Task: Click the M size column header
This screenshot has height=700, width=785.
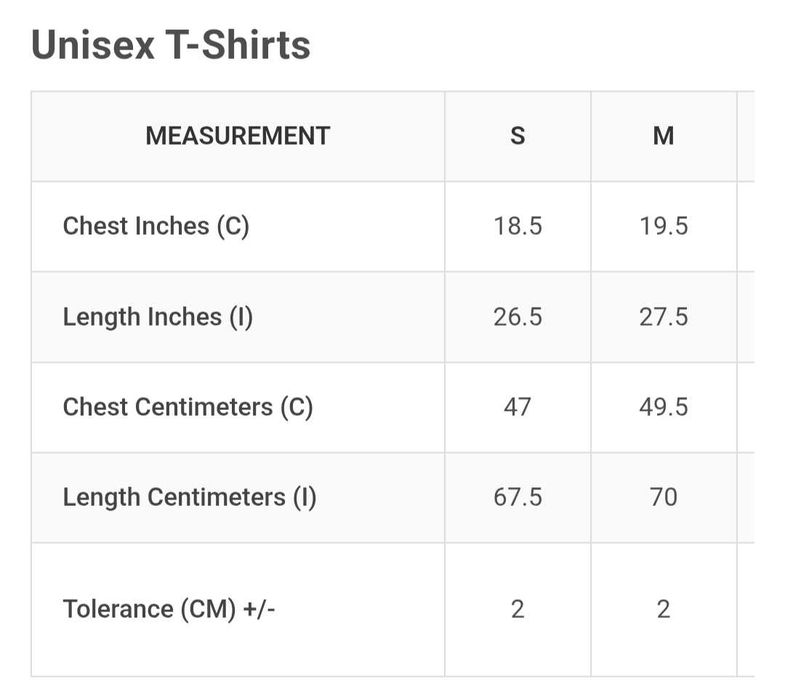Action: click(x=663, y=136)
